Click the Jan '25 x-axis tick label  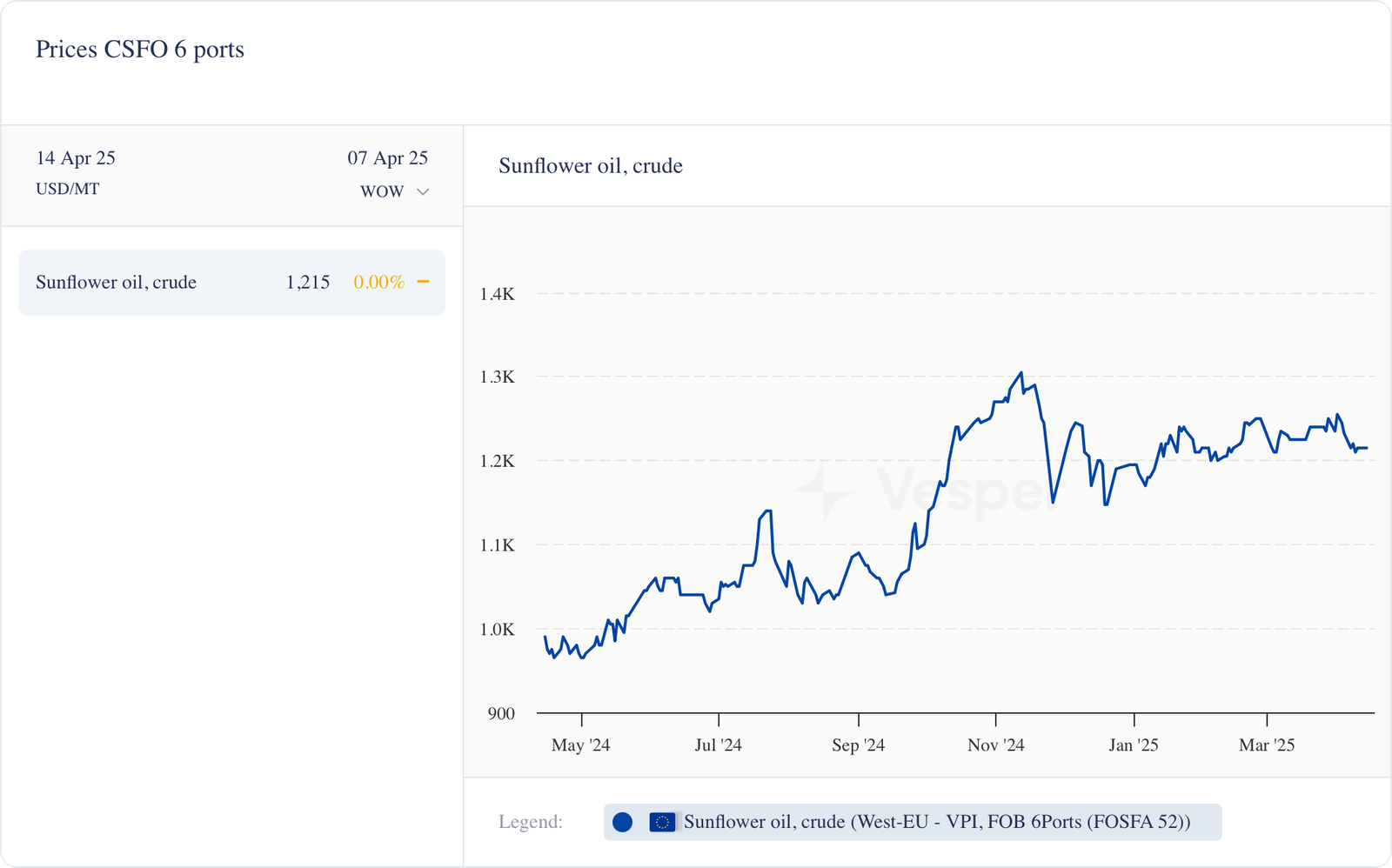(1133, 745)
